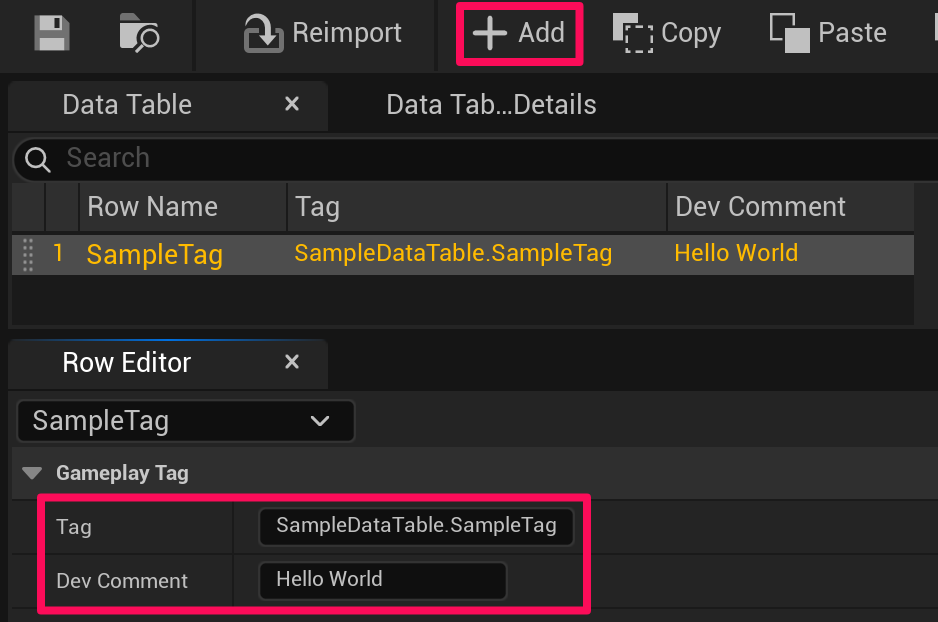Click the Dev Comment column header

coord(760,207)
